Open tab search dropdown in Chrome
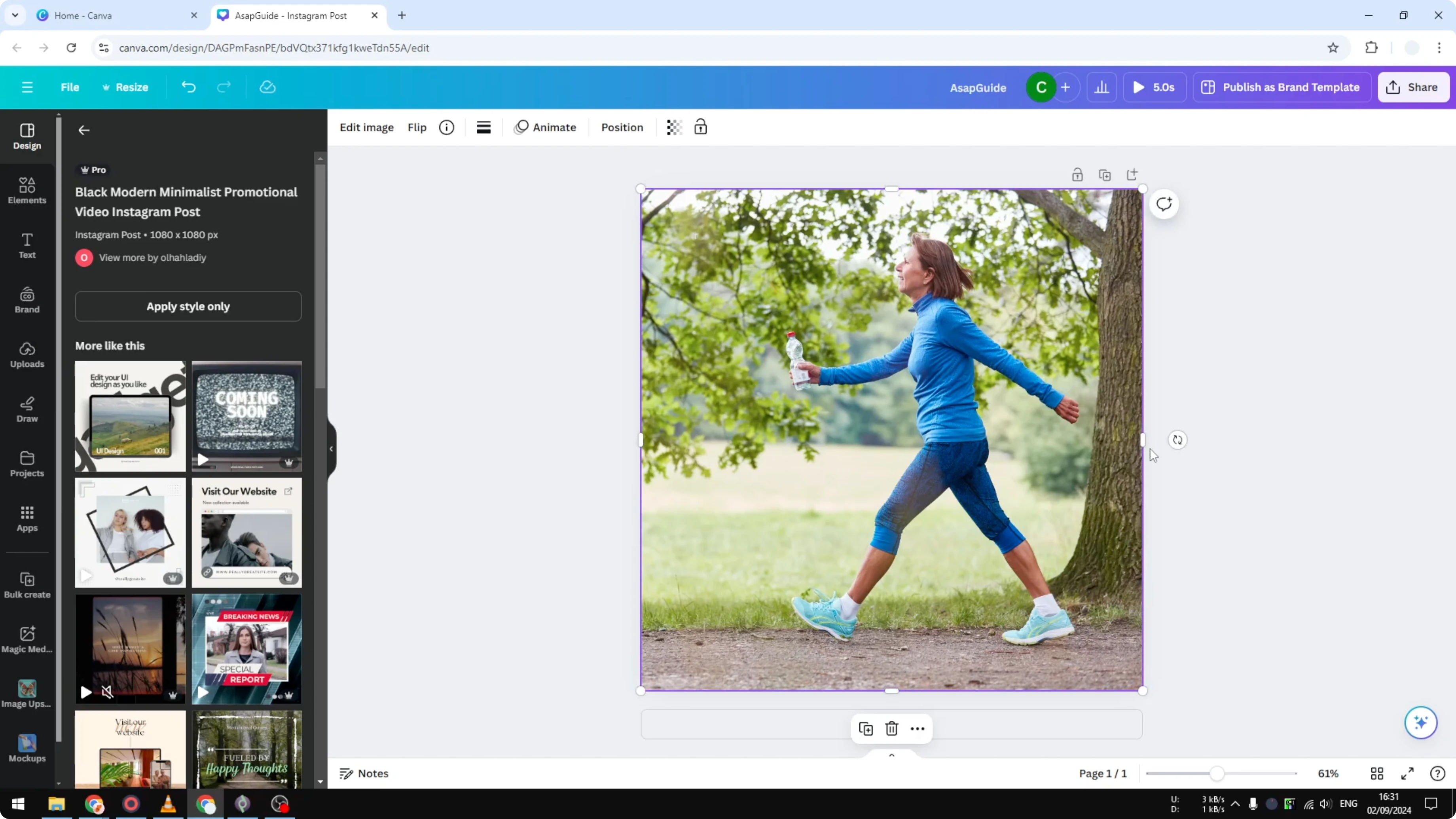The image size is (1456, 819). coord(15,15)
